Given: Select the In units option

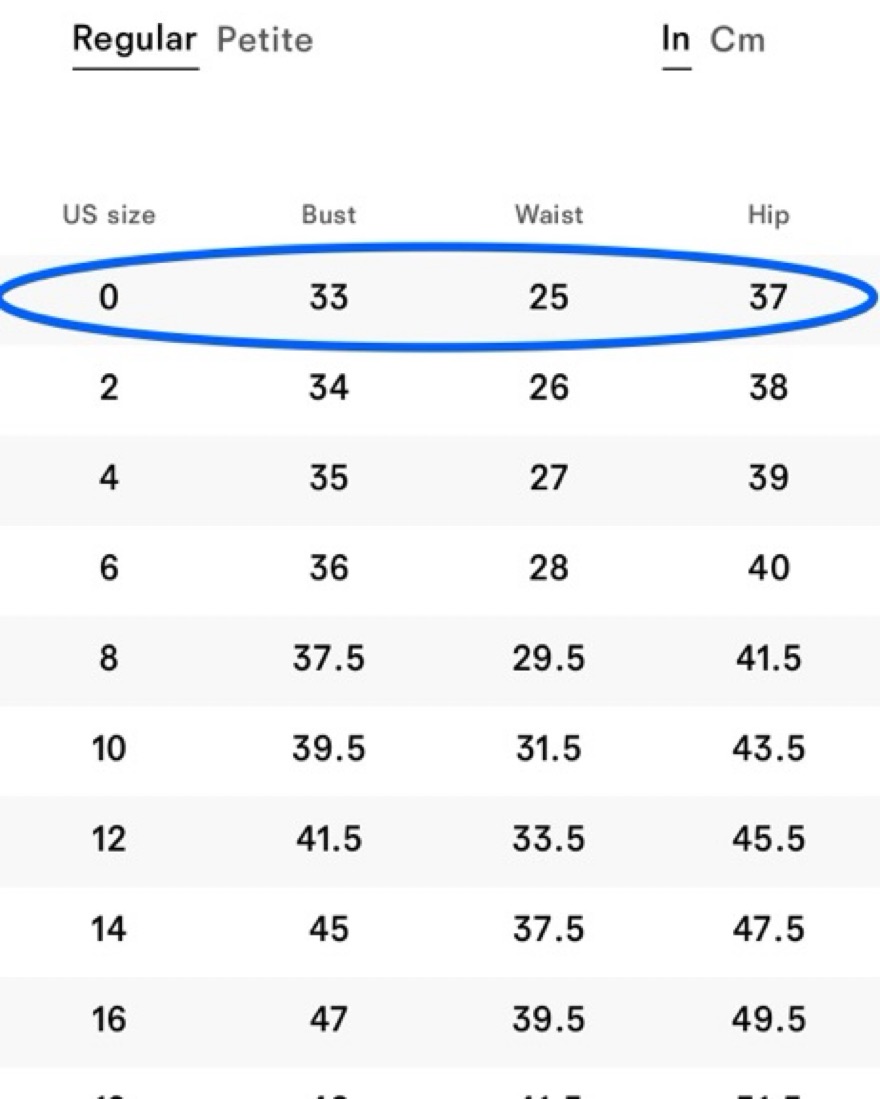Looking at the screenshot, I should [x=676, y=40].
